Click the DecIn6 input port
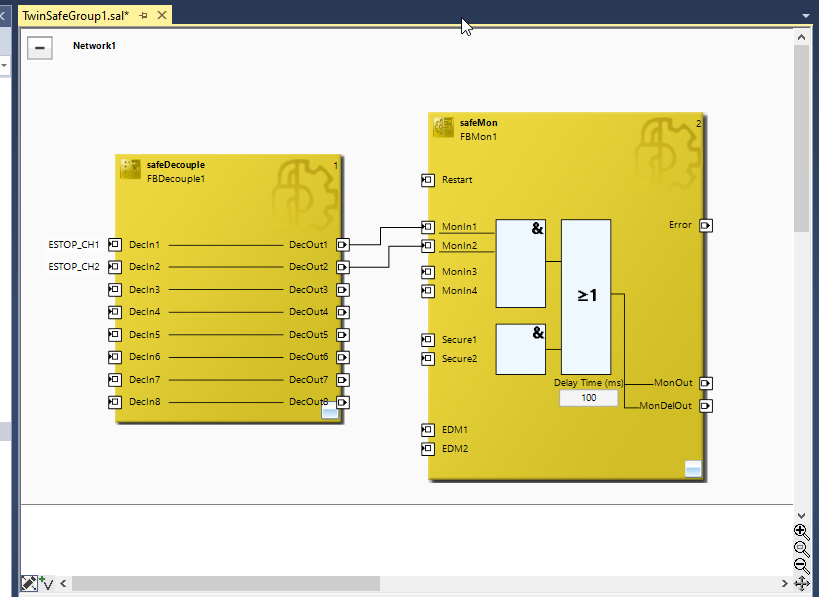The width and height of the screenshot is (819, 597). [115, 357]
